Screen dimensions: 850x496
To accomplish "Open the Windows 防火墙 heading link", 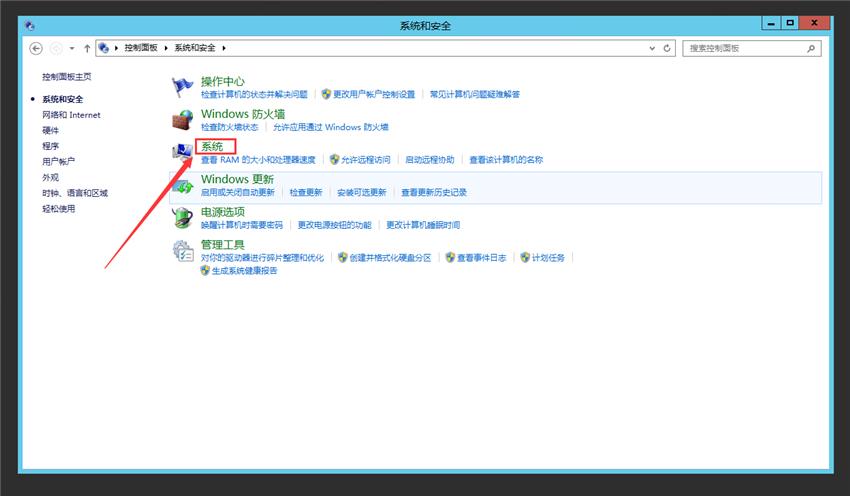I will pyautogui.click(x=243, y=114).
